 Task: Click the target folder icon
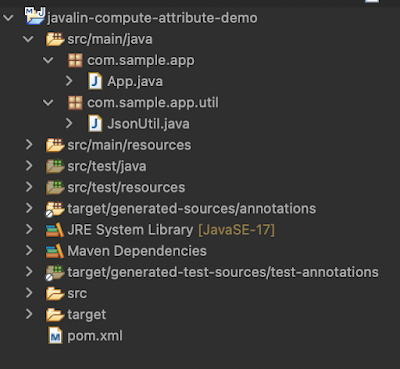click(x=55, y=315)
